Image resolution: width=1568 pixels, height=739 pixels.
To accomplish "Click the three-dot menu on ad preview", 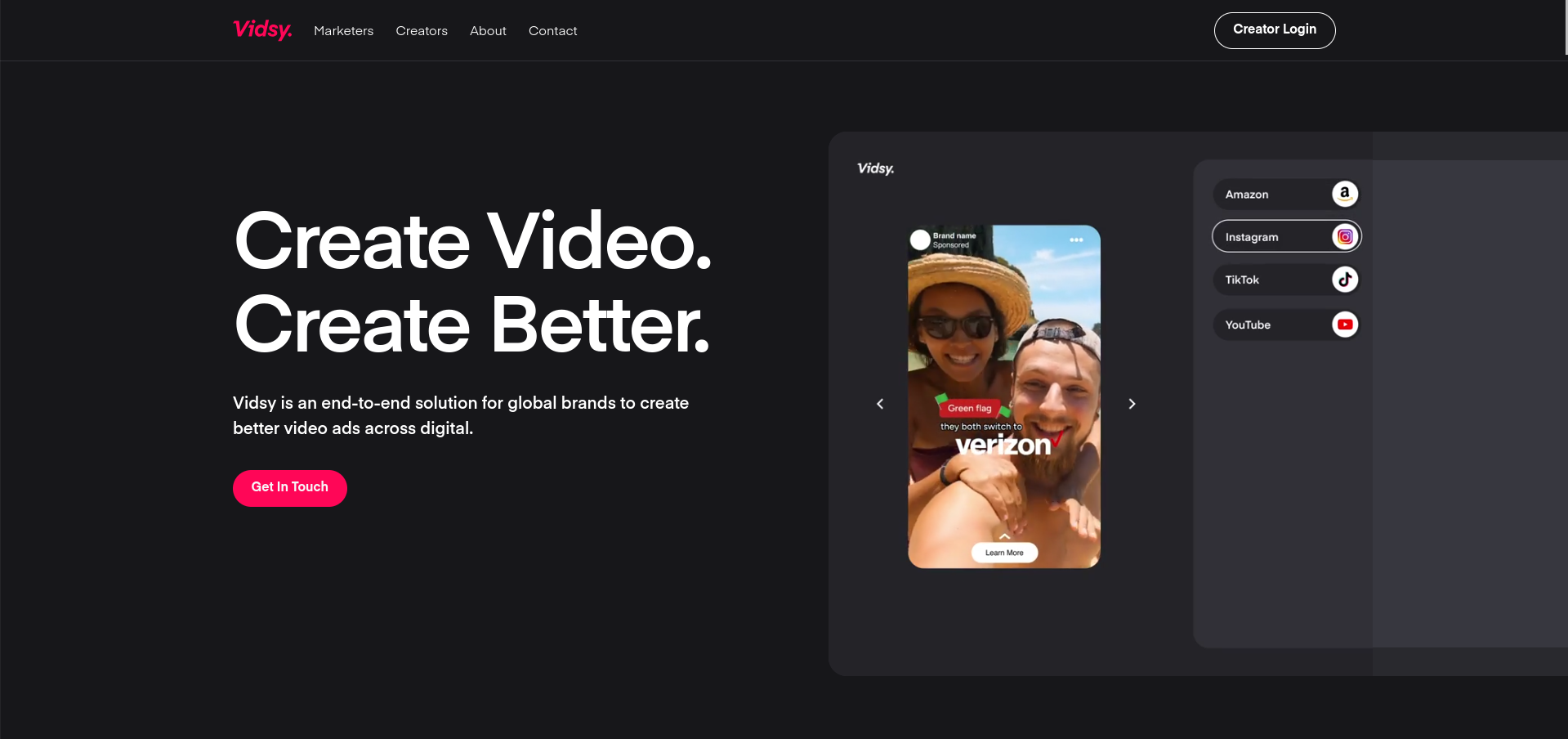I will point(1076,240).
